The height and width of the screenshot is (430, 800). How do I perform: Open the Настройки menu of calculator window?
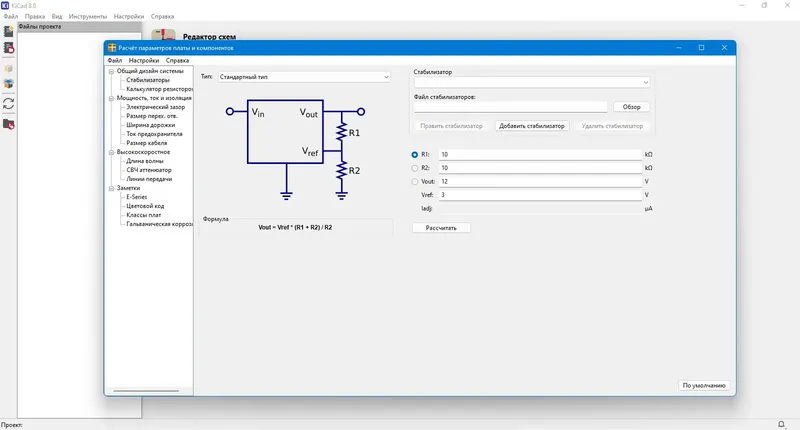(144, 60)
